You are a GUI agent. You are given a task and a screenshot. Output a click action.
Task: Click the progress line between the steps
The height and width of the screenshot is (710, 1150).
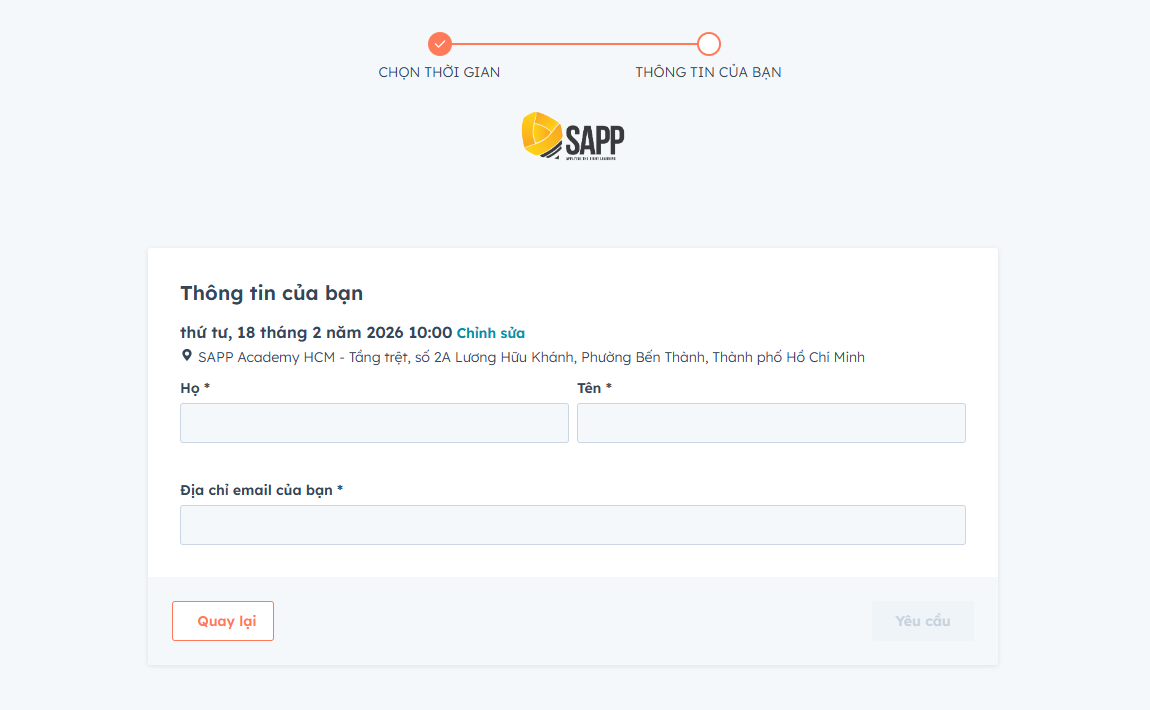point(575,44)
